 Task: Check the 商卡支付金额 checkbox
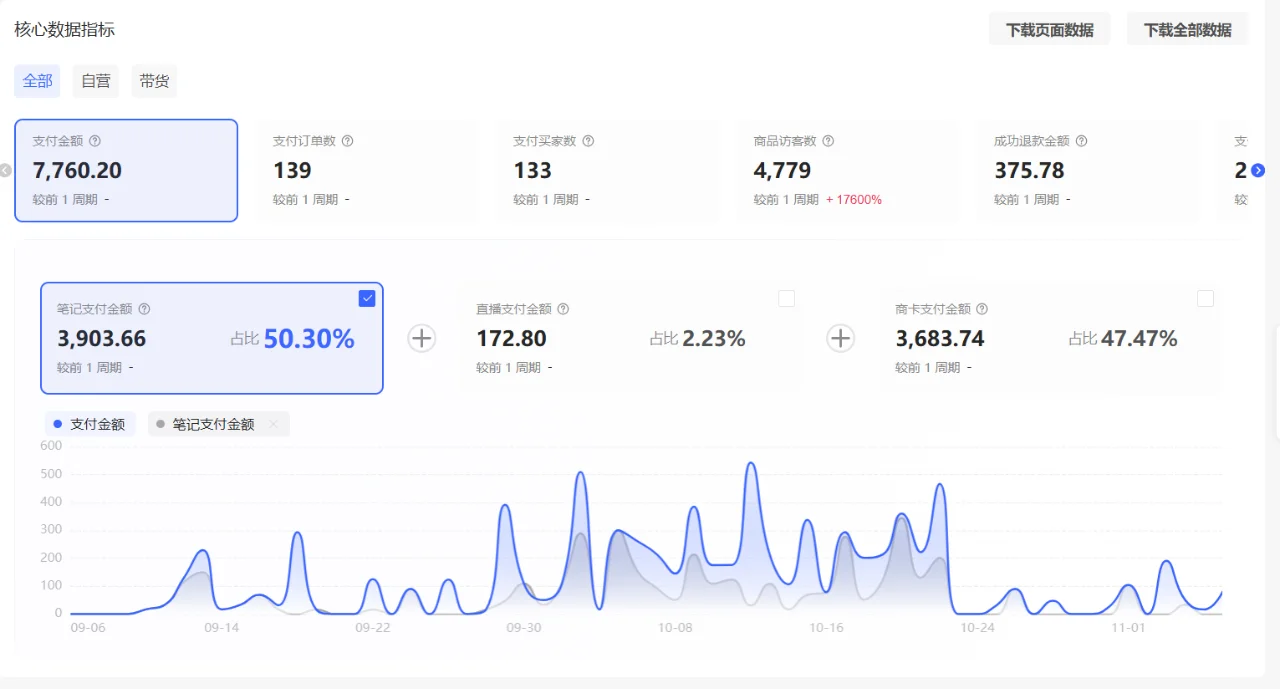click(1206, 298)
